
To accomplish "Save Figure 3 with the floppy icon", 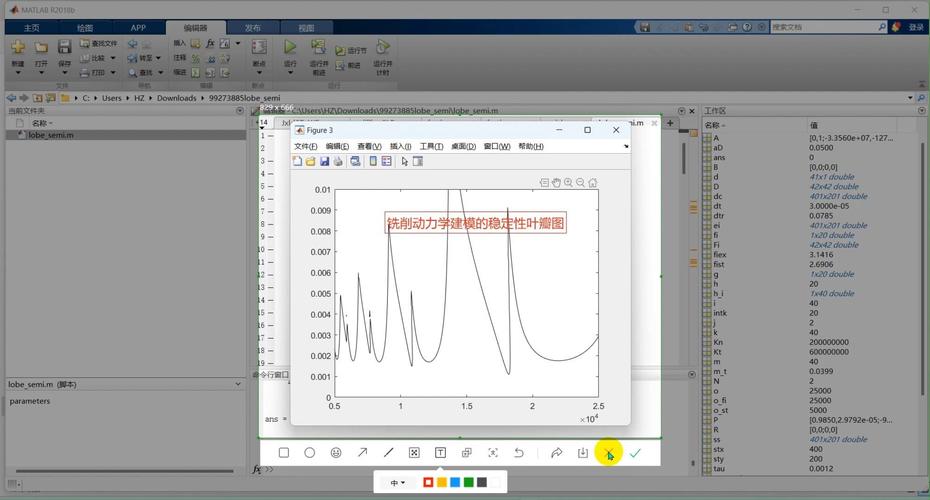I will pos(324,161).
